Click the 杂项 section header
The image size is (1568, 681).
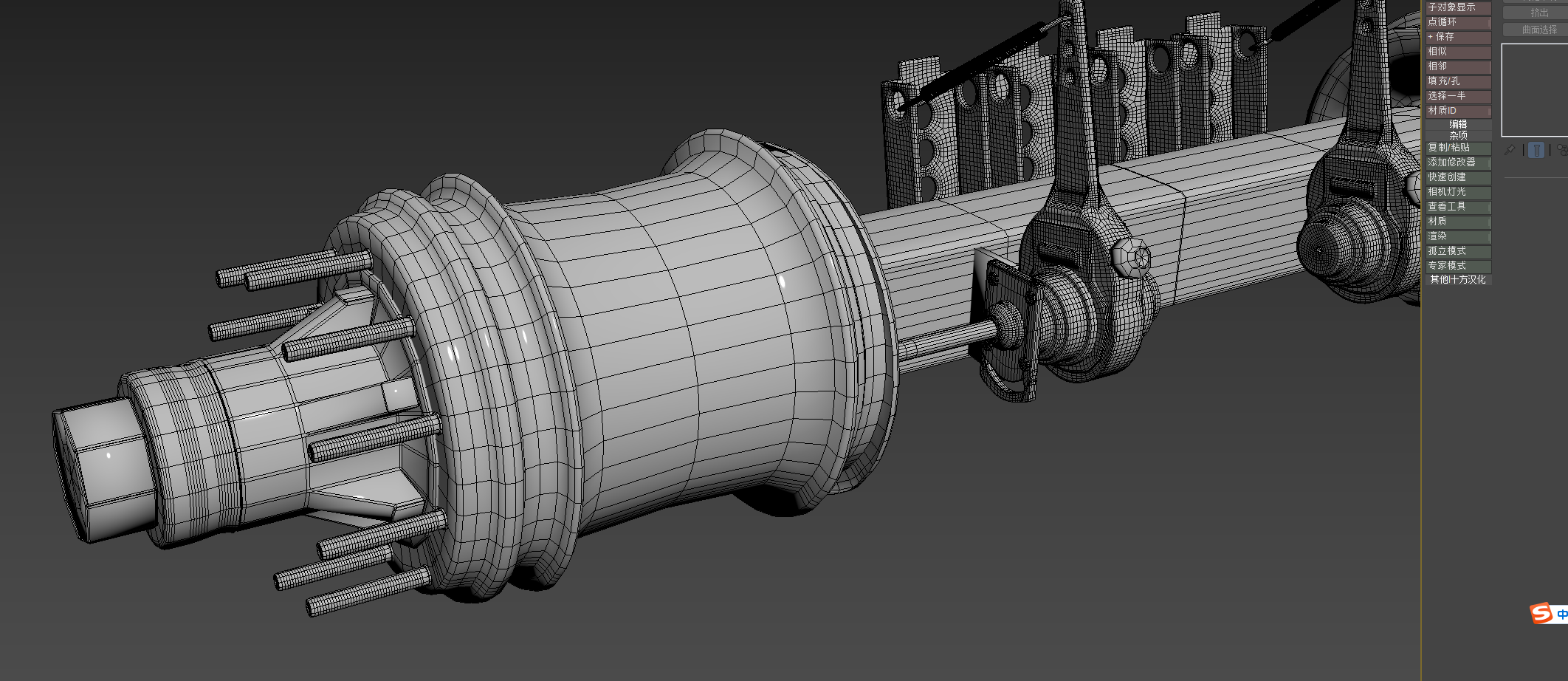[x=1458, y=134]
